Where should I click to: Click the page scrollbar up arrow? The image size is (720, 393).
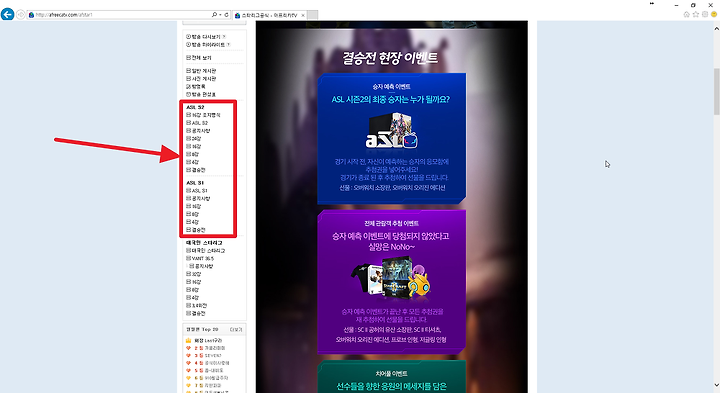click(716, 28)
